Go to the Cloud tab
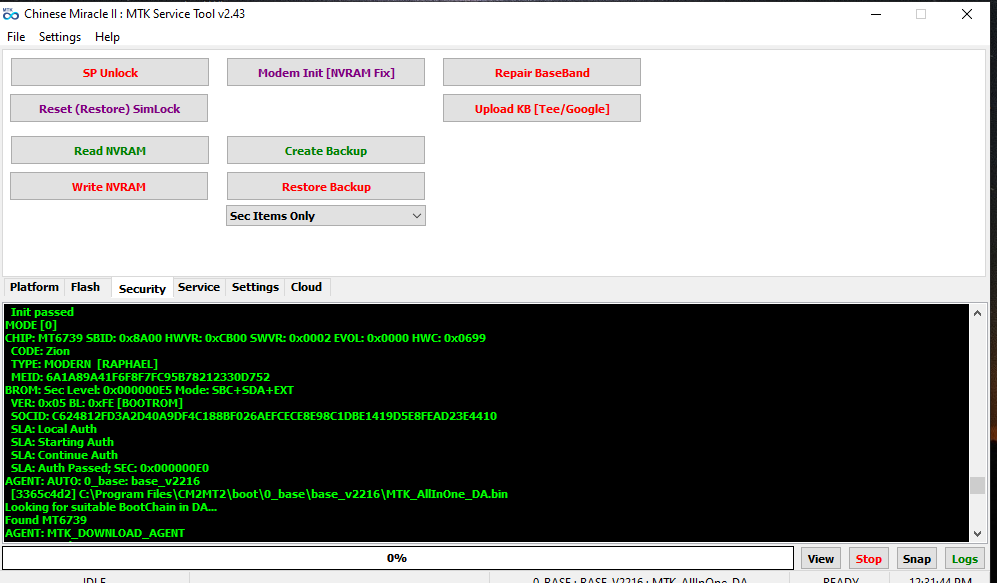This screenshot has height=583, width=997. pyautogui.click(x=306, y=287)
